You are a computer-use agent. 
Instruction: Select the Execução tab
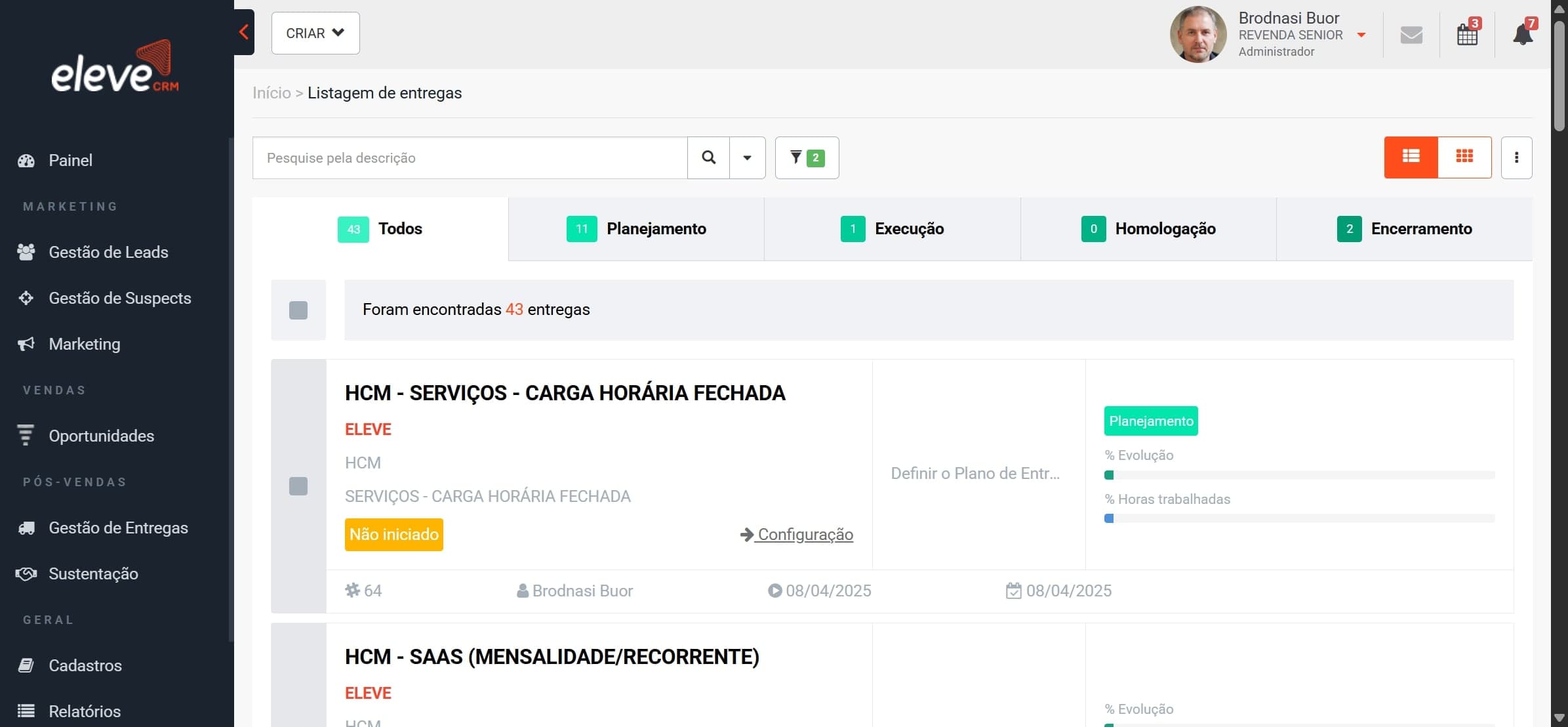[x=892, y=229]
